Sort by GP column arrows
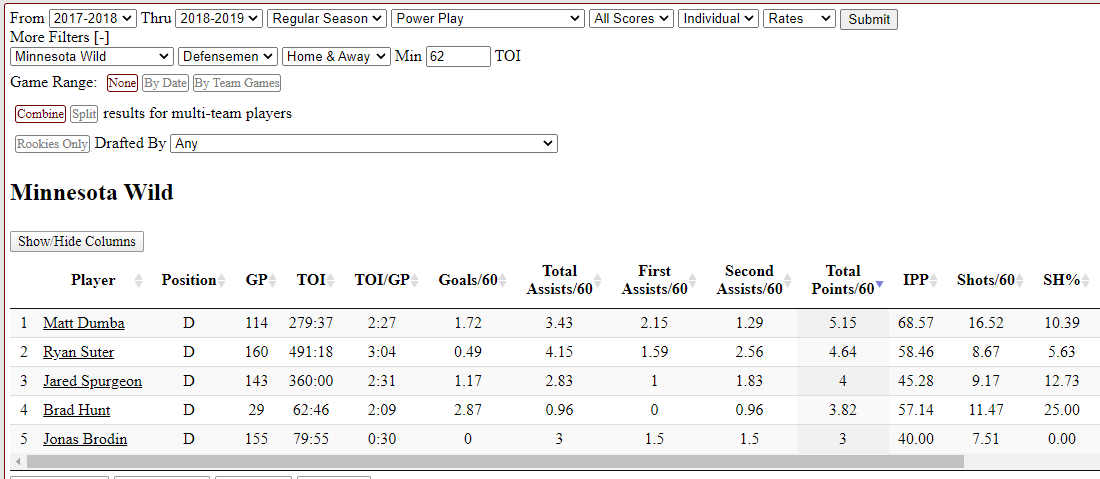The image size is (1100, 479). click(x=273, y=281)
